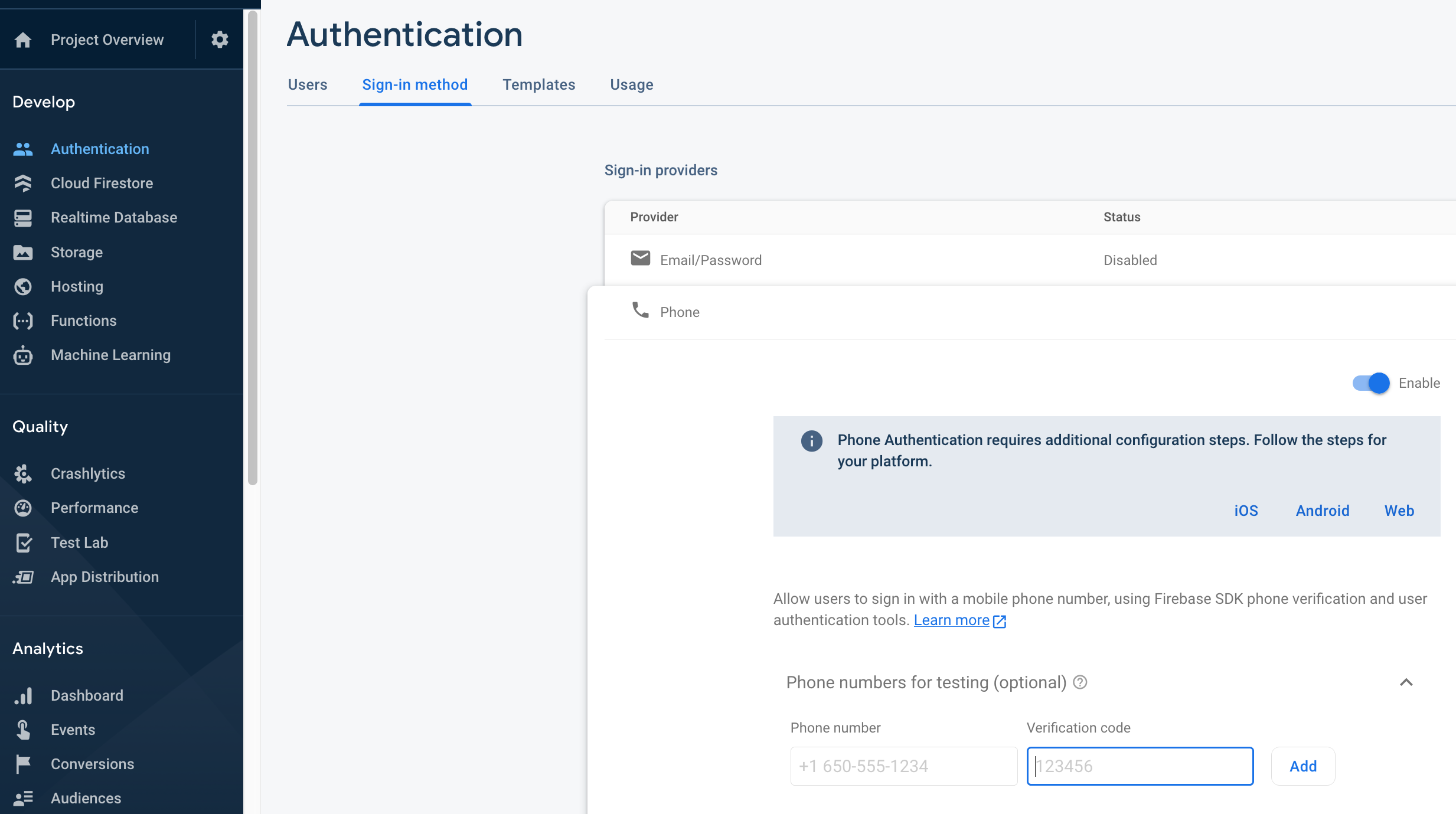Switch to the Users tab

click(x=308, y=84)
